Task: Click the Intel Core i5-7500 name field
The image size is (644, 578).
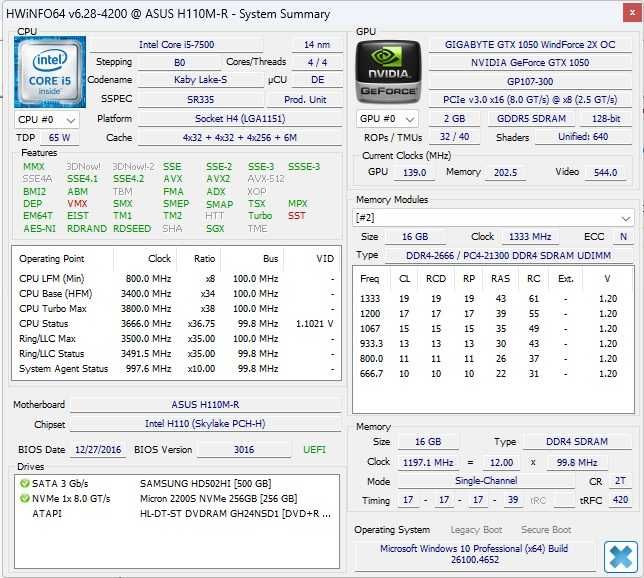Action: 177,44
